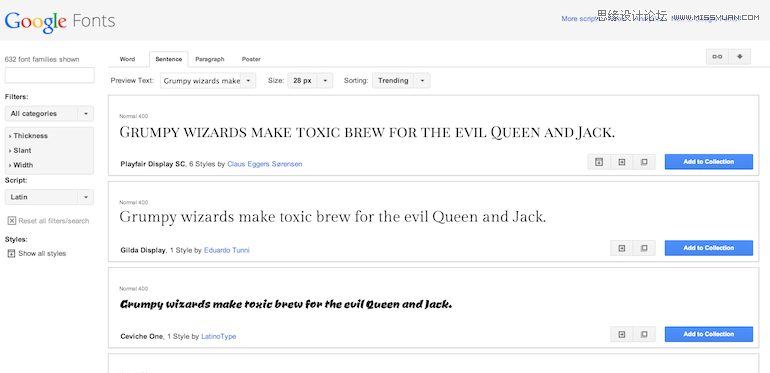
Task: Open the Latin script dropdown
Action: pos(49,197)
